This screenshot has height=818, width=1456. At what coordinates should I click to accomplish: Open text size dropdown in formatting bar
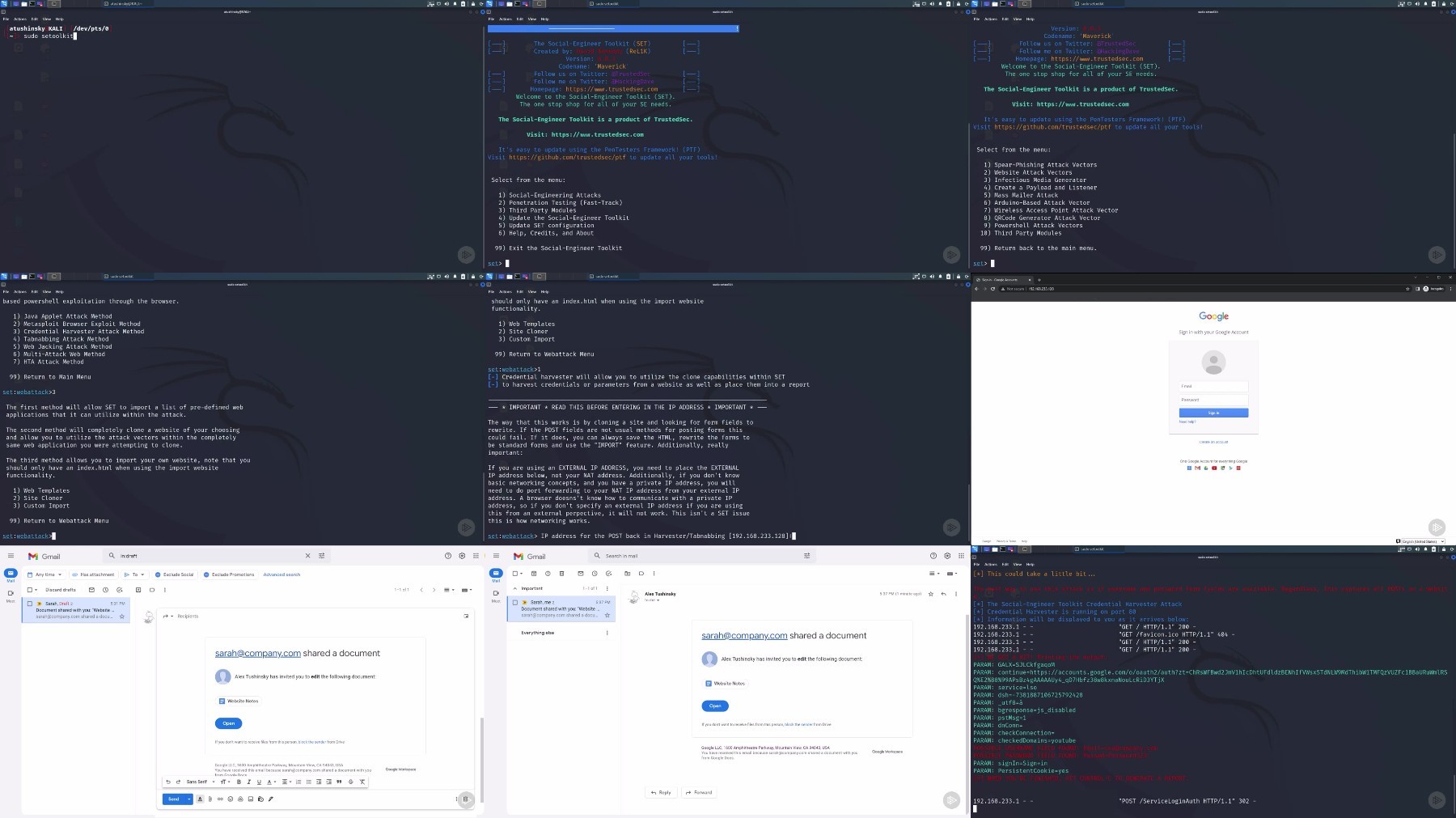[x=225, y=782]
